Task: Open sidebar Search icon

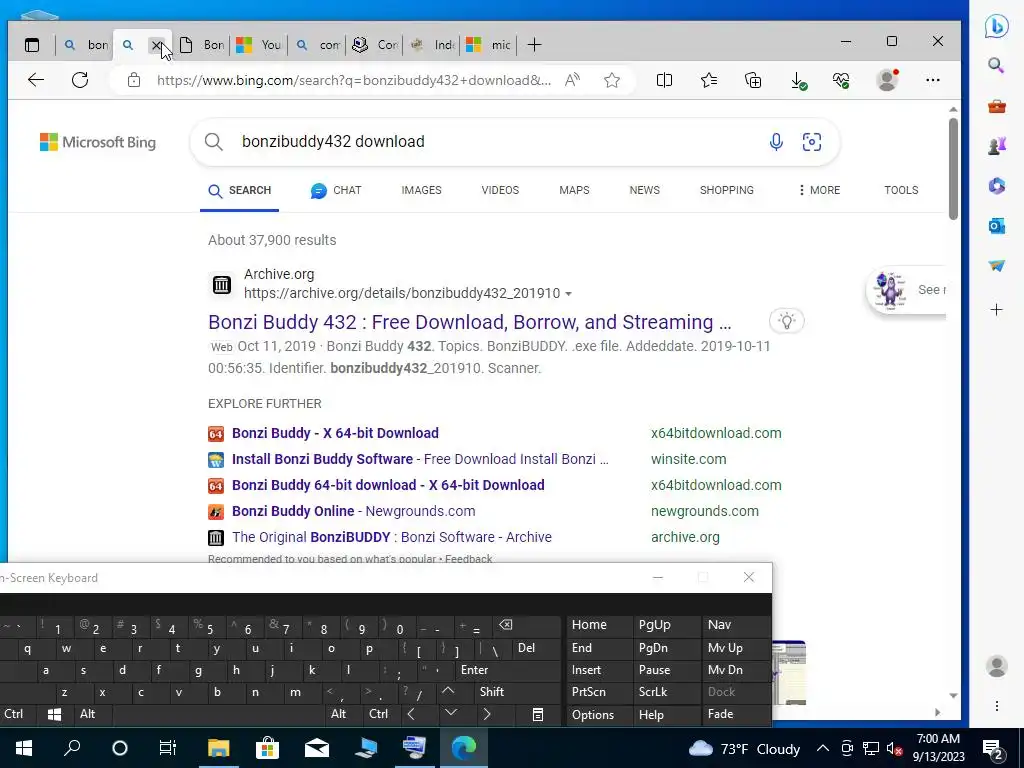Action: 996,65
